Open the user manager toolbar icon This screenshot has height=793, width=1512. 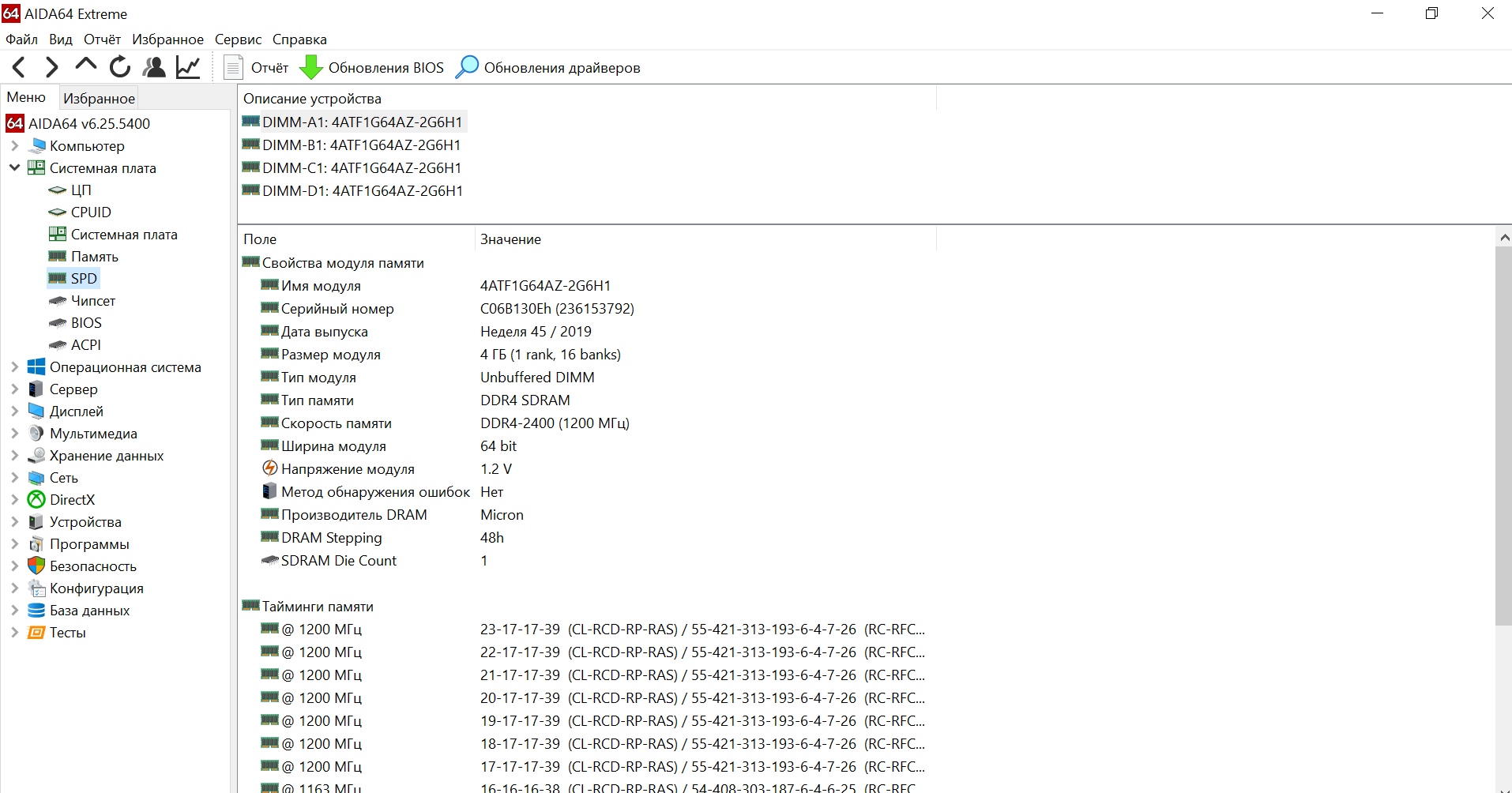[154, 67]
